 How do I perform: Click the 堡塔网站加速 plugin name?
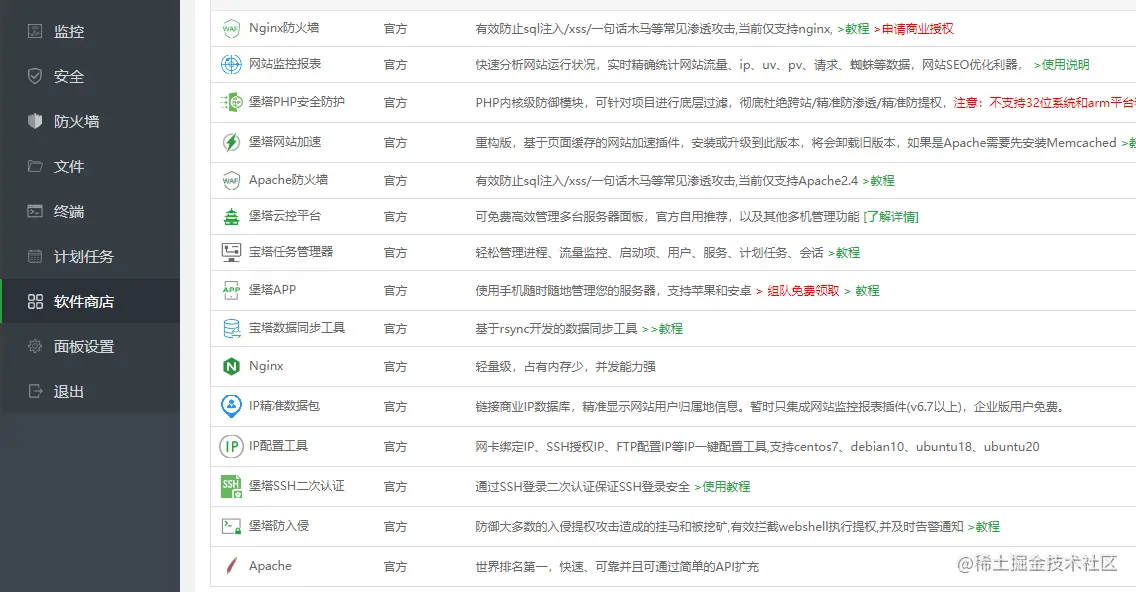click(285, 141)
